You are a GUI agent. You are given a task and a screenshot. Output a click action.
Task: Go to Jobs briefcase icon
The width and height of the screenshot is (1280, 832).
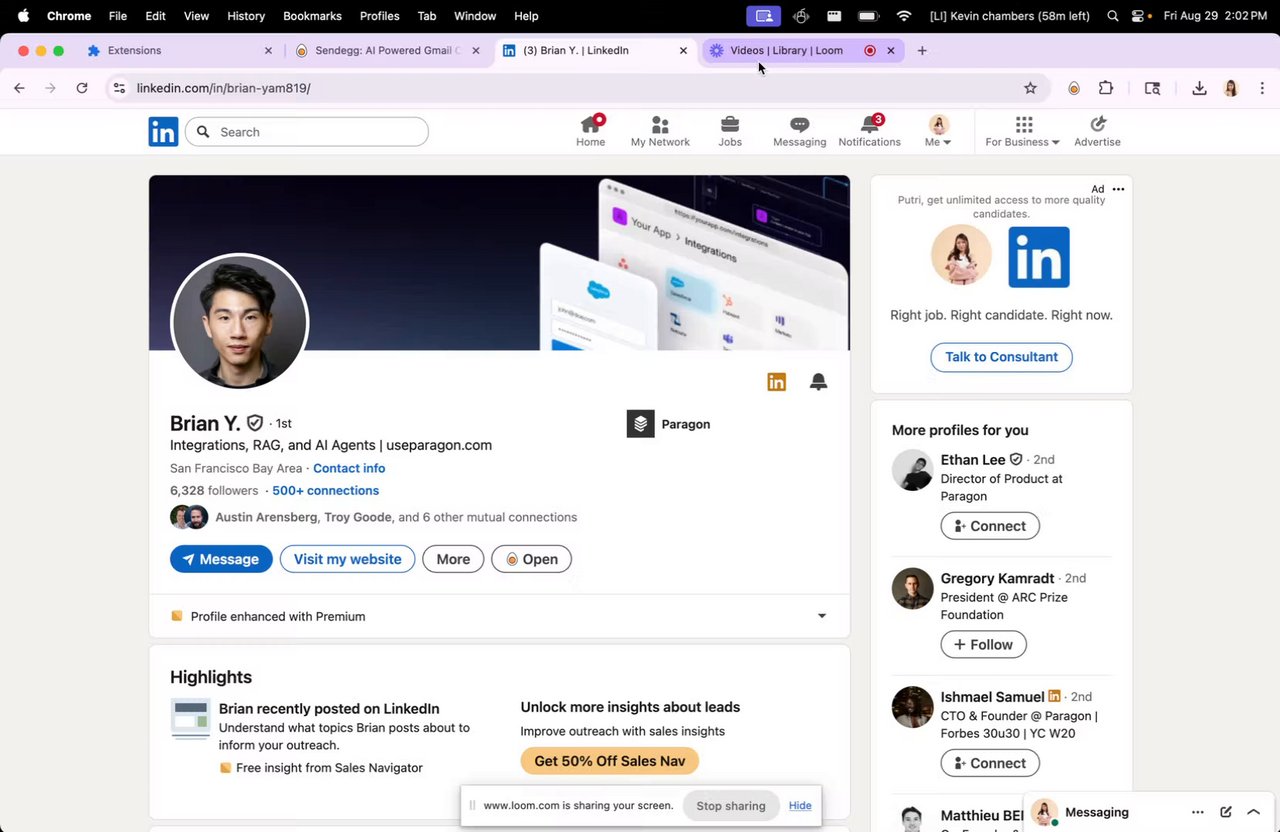coord(730,131)
